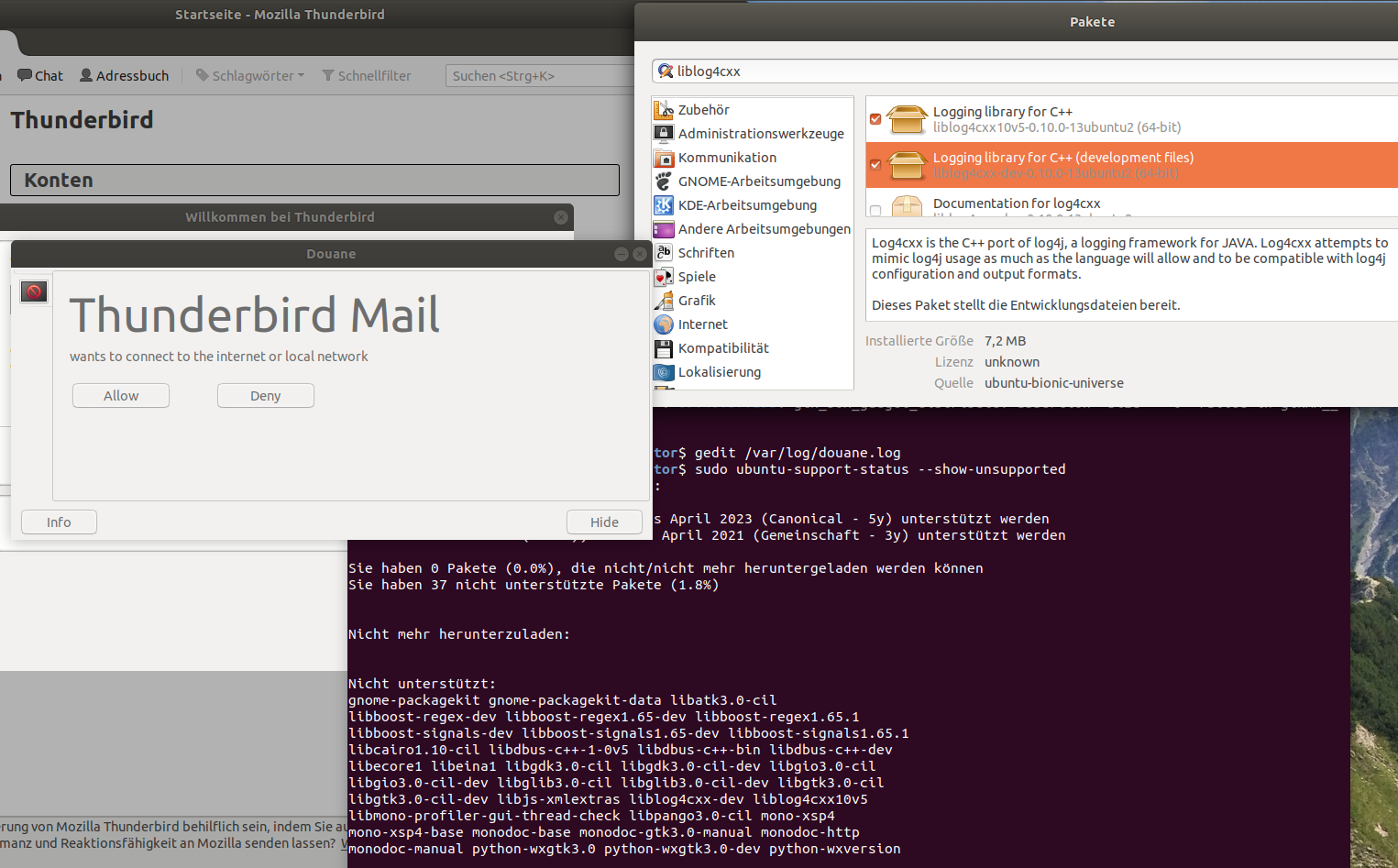Select Andere Arbeitsumgebungen icon
The height and width of the screenshot is (868, 1398).
(x=664, y=229)
